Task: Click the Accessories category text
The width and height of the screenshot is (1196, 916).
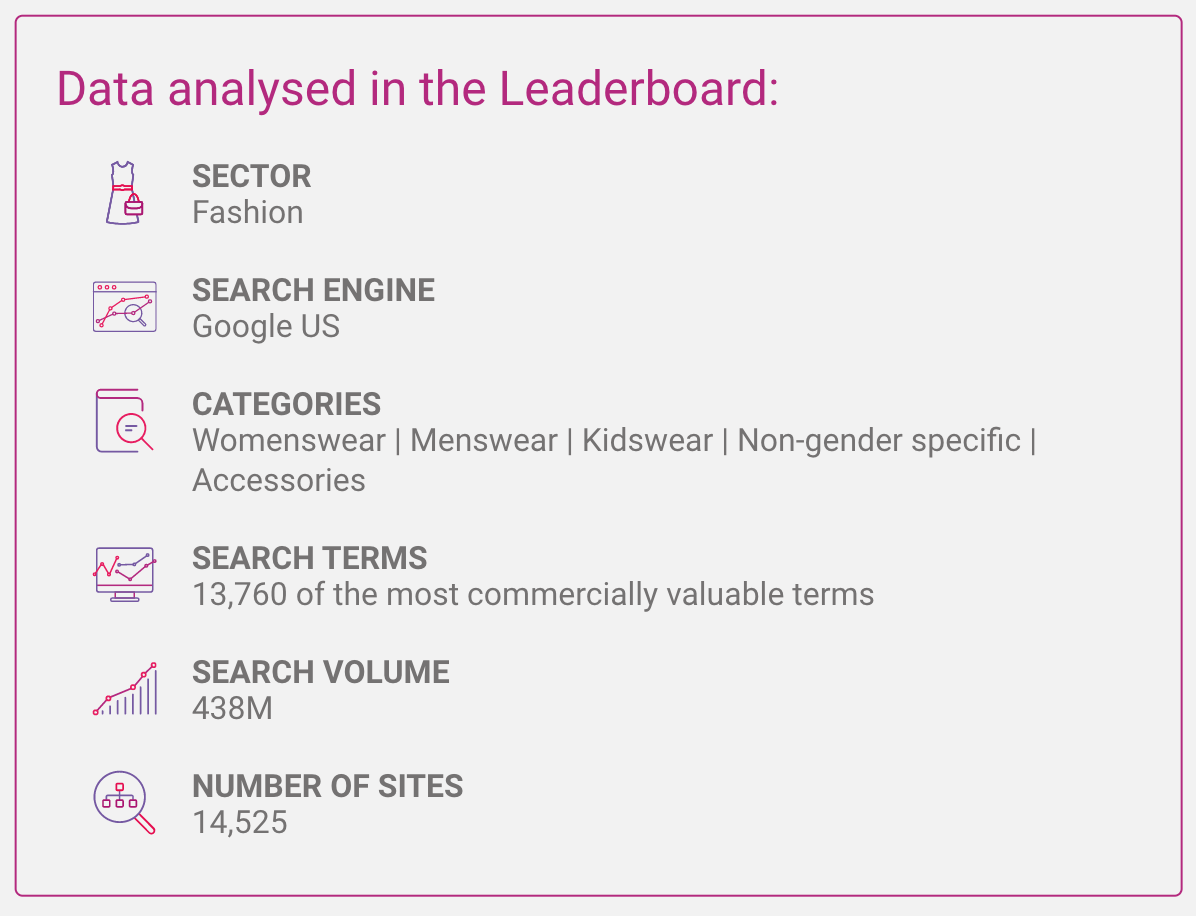Action: click(279, 480)
